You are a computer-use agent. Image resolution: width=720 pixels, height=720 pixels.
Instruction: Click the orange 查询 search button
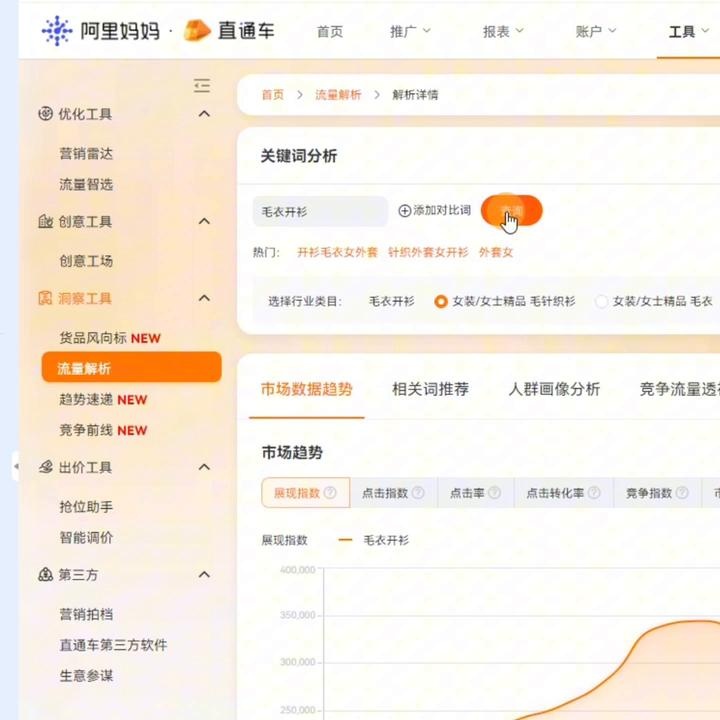point(512,210)
